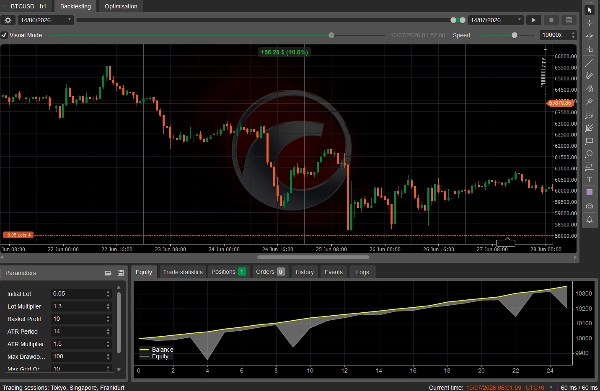
Task: Click the Initial Lot stepper arrows
Action: (x=108, y=294)
